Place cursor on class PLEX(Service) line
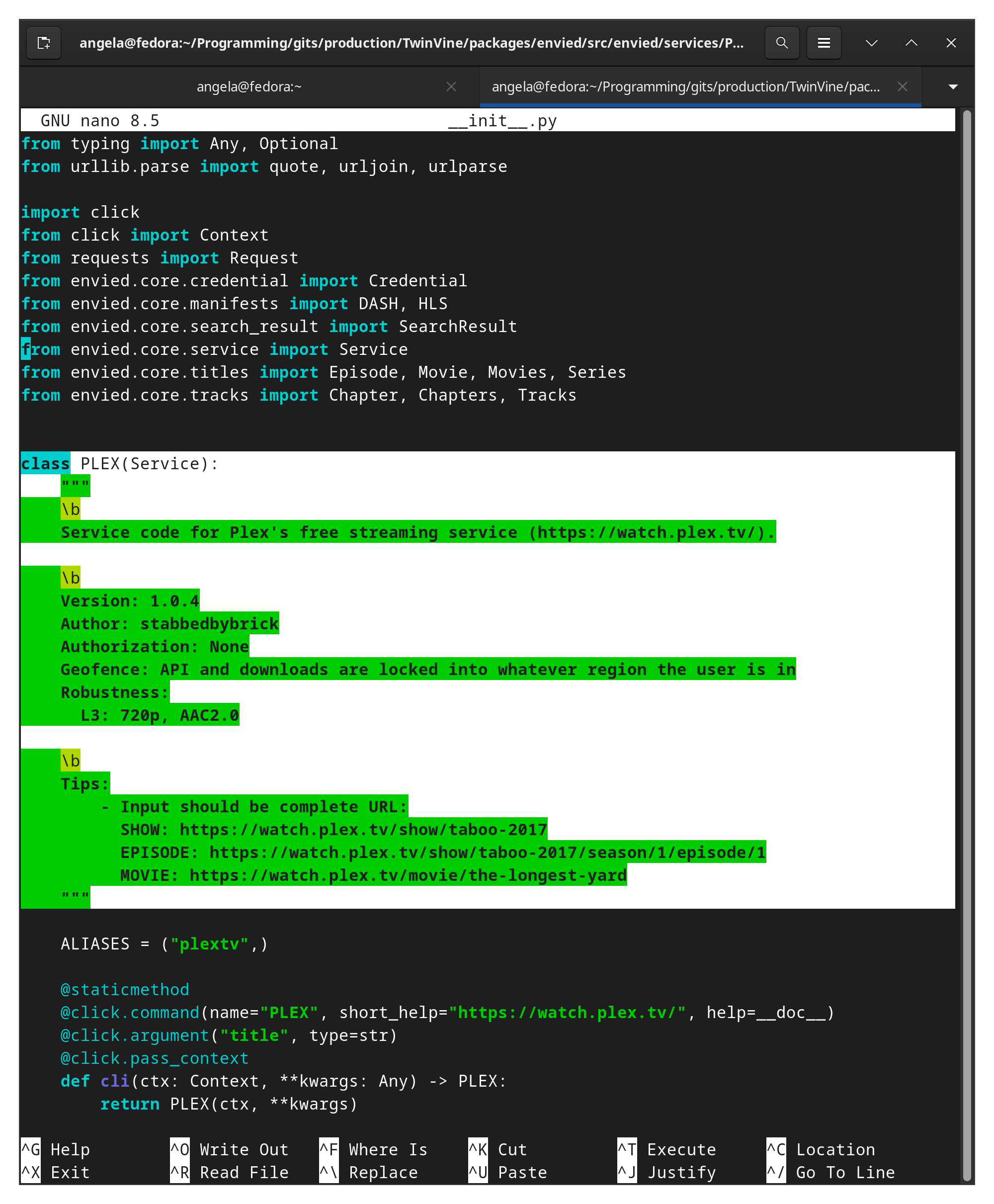 pyautogui.click(x=149, y=463)
